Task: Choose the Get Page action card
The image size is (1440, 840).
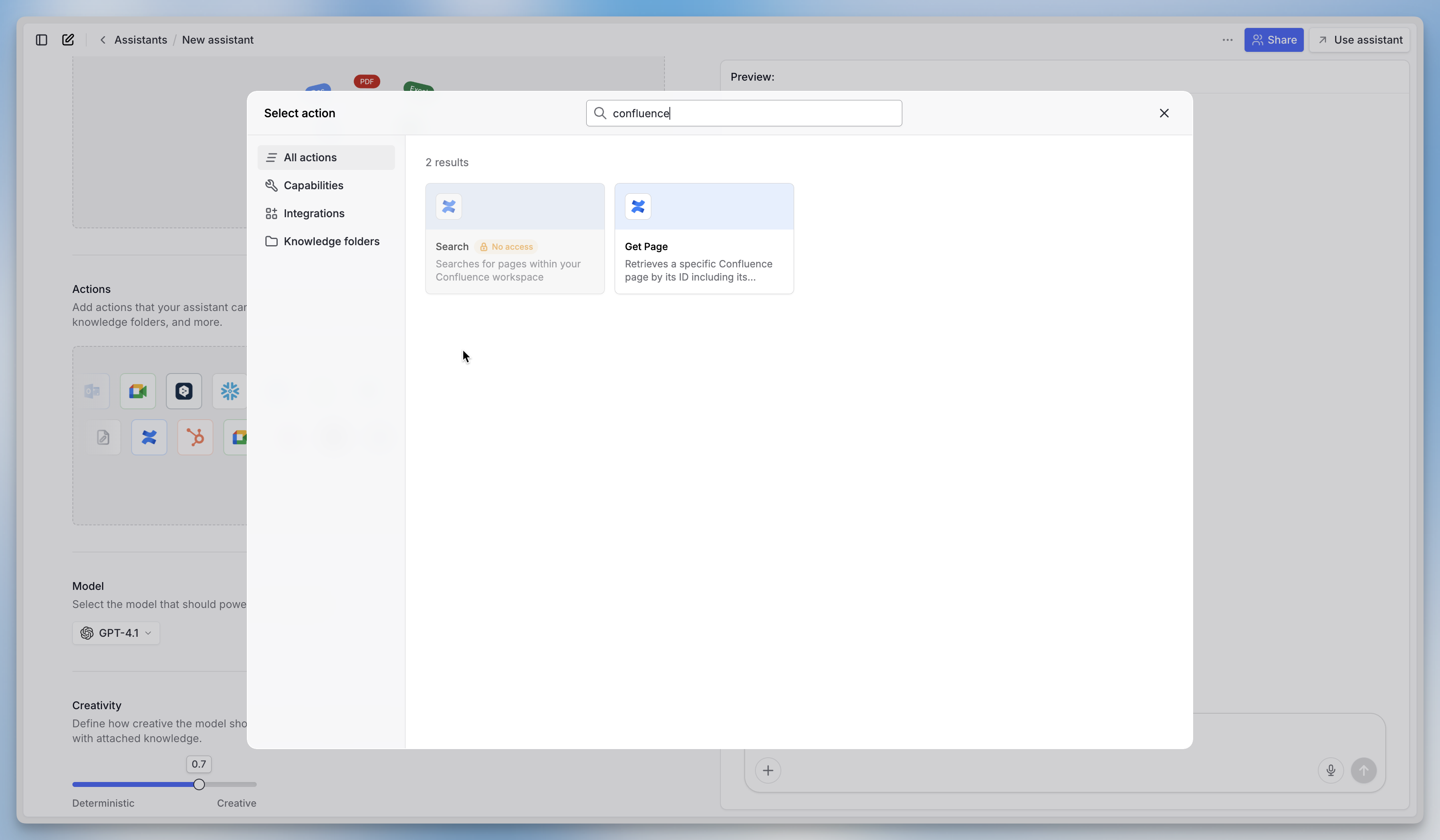Action: click(704, 239)
